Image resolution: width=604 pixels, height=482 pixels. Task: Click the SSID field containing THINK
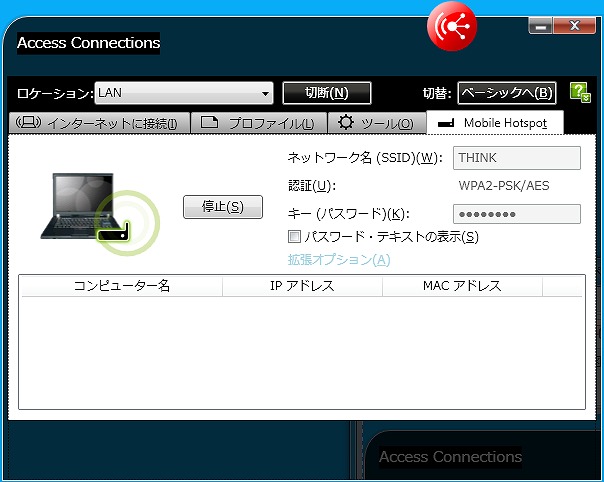click(517, 158)
